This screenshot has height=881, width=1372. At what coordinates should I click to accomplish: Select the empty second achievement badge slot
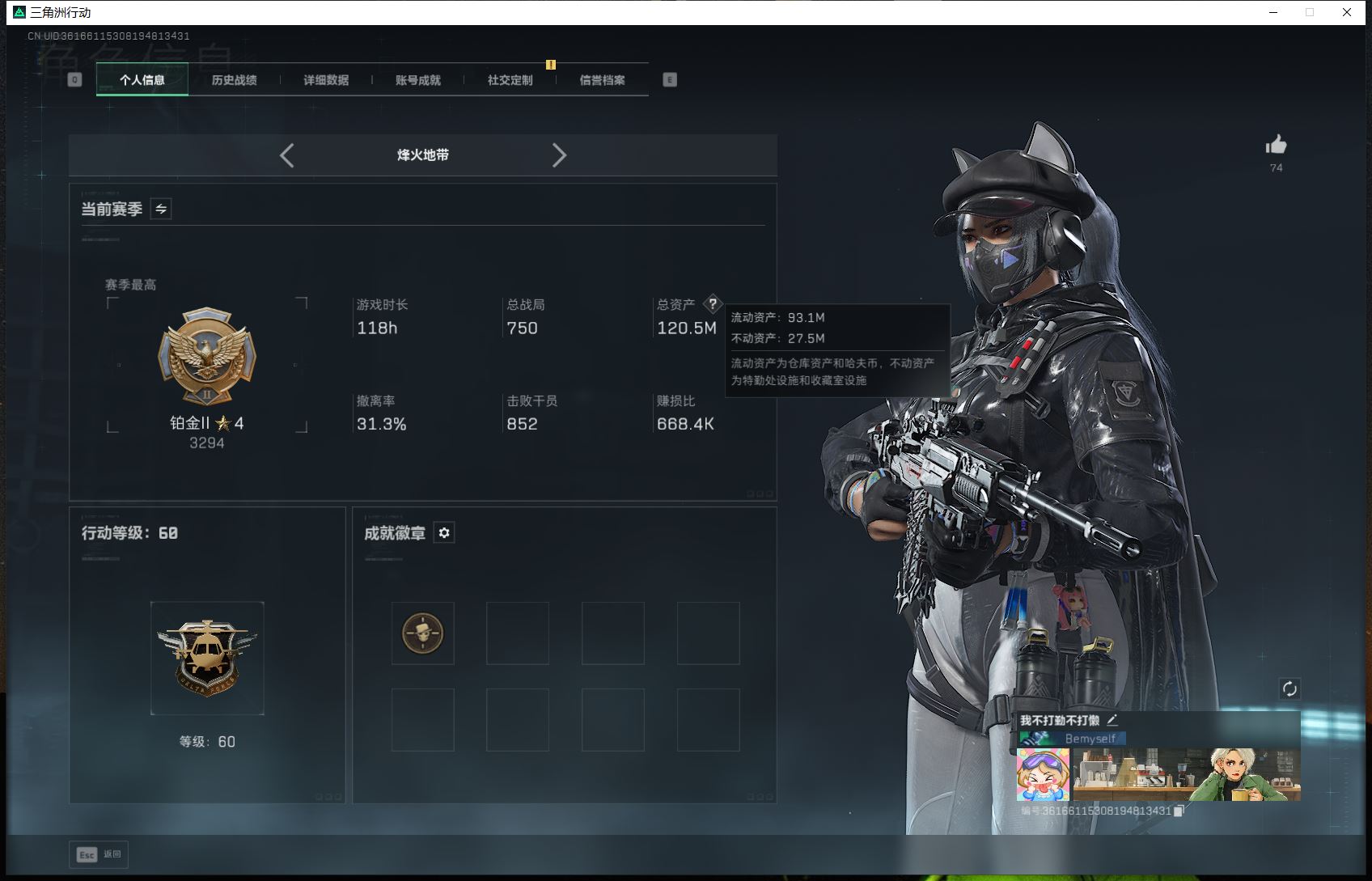tap(518, 633)
